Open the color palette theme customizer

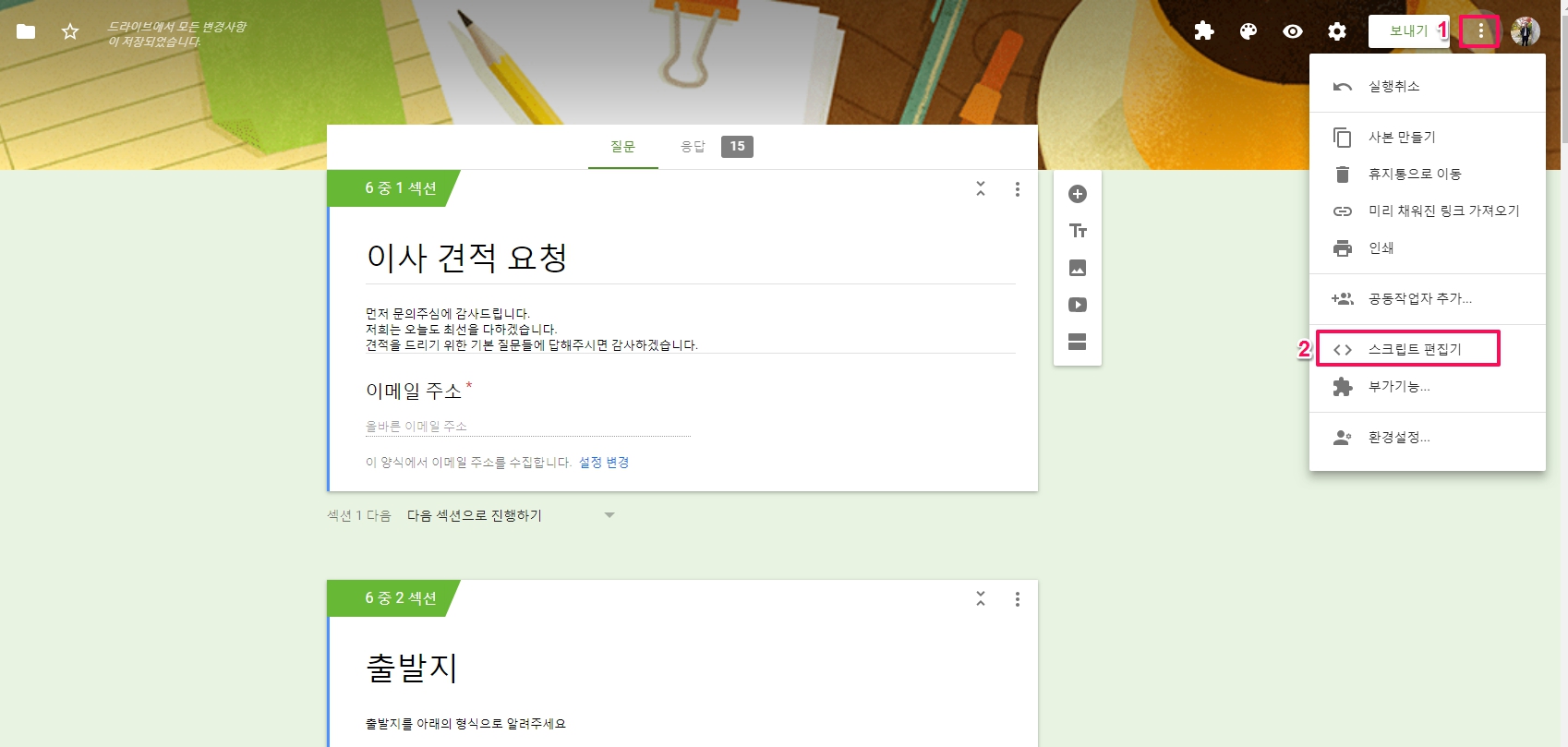[x=1248, y=31]
